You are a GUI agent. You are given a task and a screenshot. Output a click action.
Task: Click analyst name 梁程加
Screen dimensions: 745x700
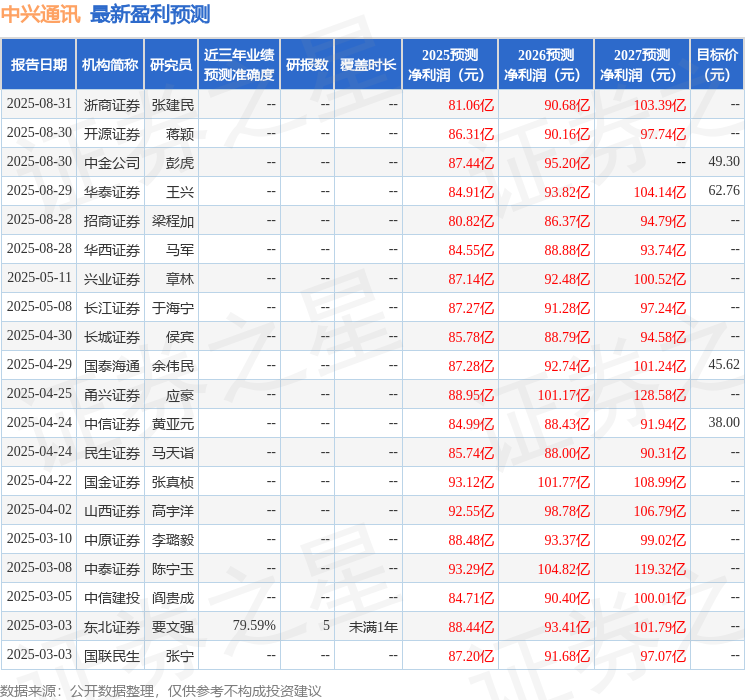pyautogui.click(x=173, y=221)
